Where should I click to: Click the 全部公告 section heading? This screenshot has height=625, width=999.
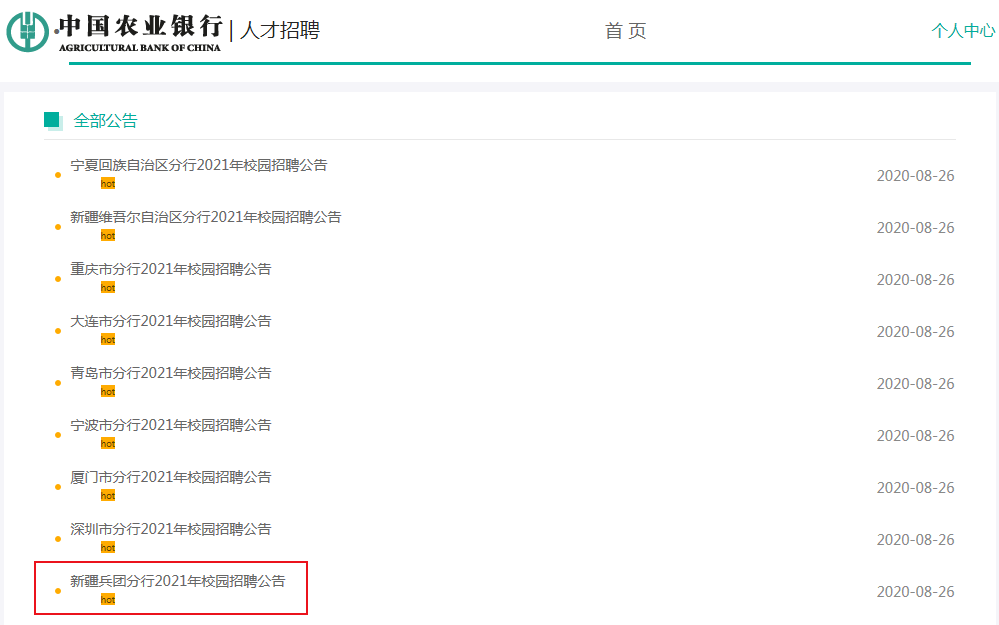pos(105,121)
